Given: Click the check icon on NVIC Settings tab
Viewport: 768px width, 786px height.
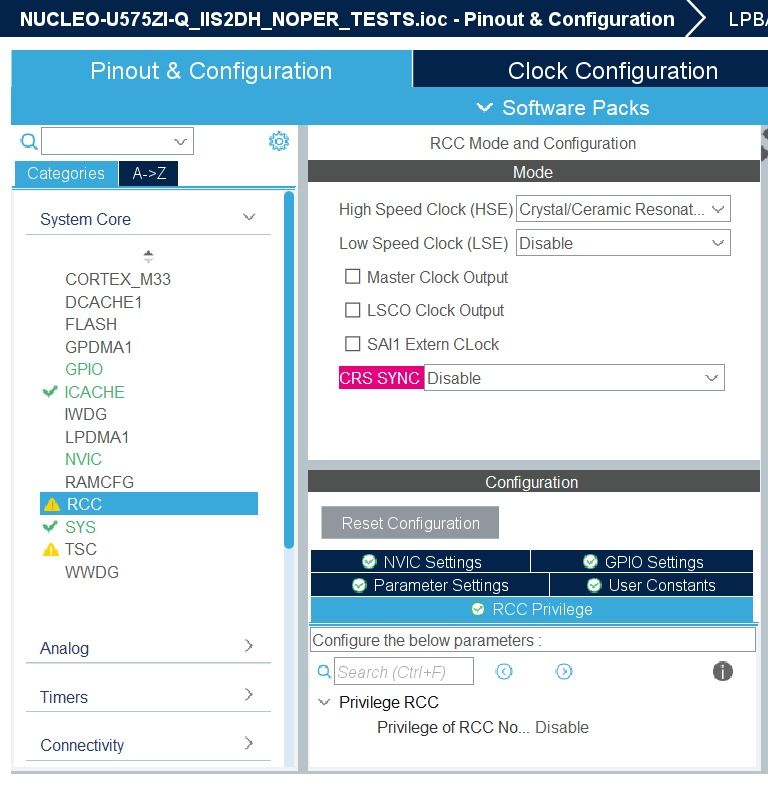Looking at the screenshot, I should click(x=369, y=562).
